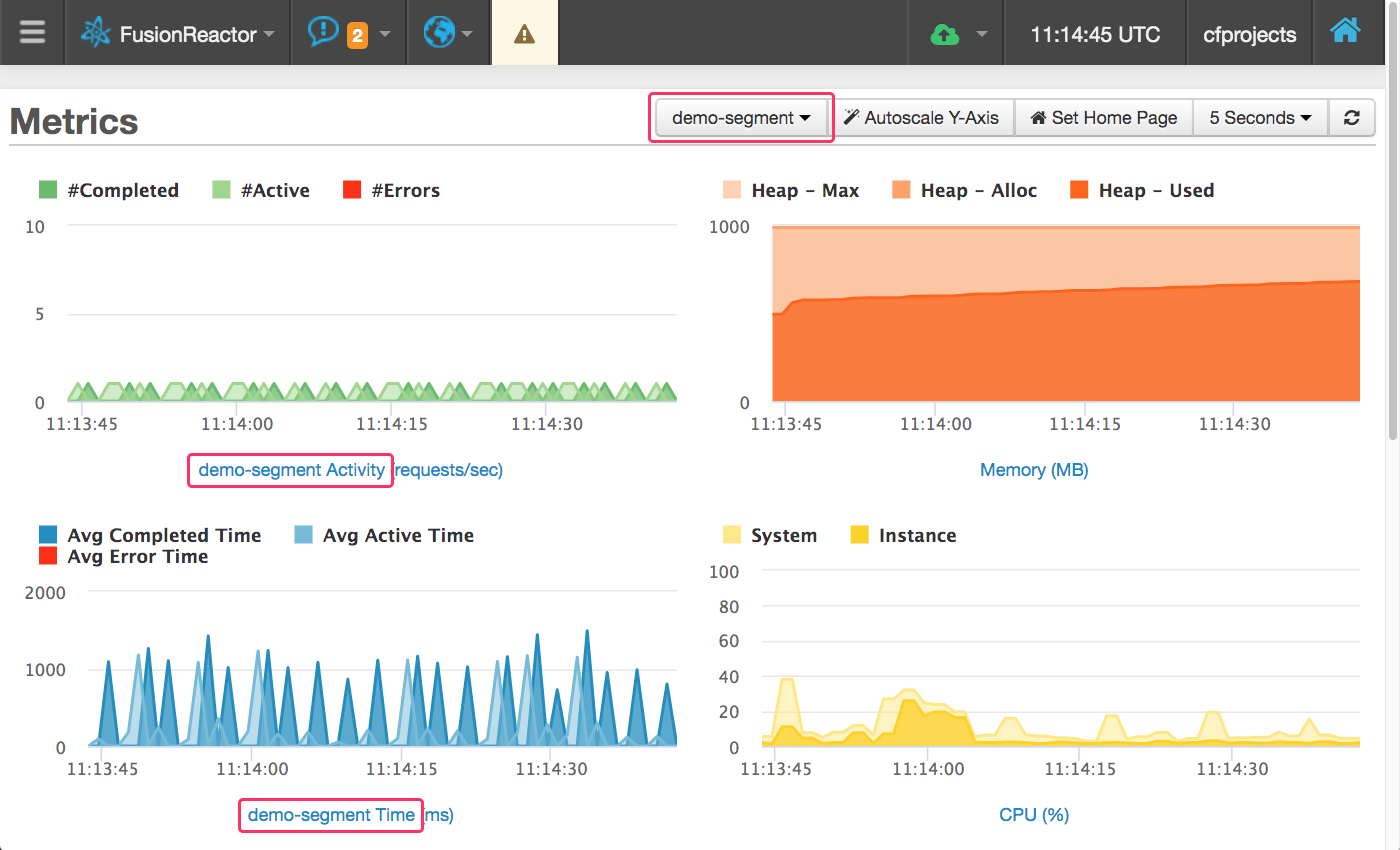This screenshot has height=850, width=1400.
Task: Click the Avg Completed Time color swatch
Action: [x=48, y=535]
